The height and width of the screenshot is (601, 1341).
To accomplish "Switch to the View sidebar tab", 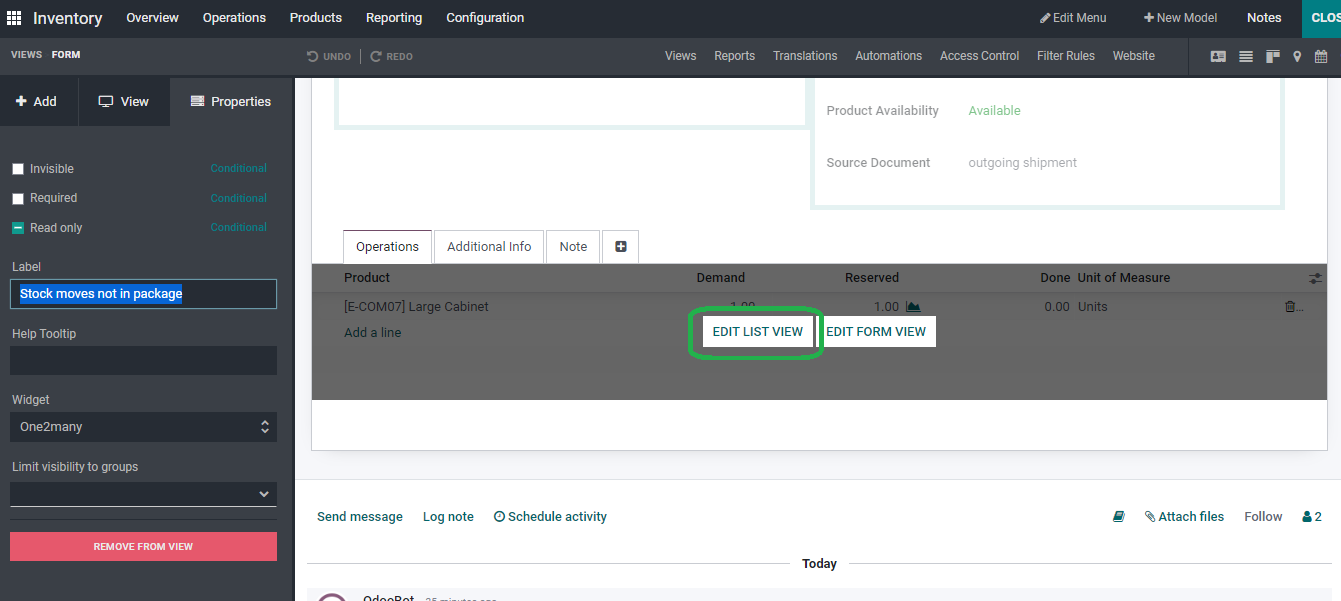I will [x=124, y=102].
